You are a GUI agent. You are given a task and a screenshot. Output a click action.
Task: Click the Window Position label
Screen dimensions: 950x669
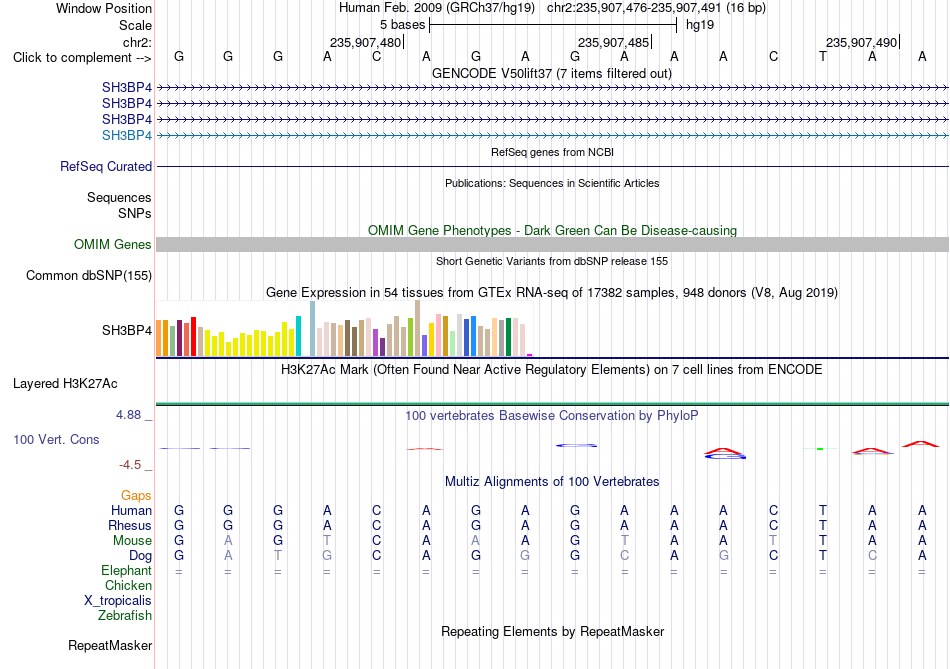(104, 8)
